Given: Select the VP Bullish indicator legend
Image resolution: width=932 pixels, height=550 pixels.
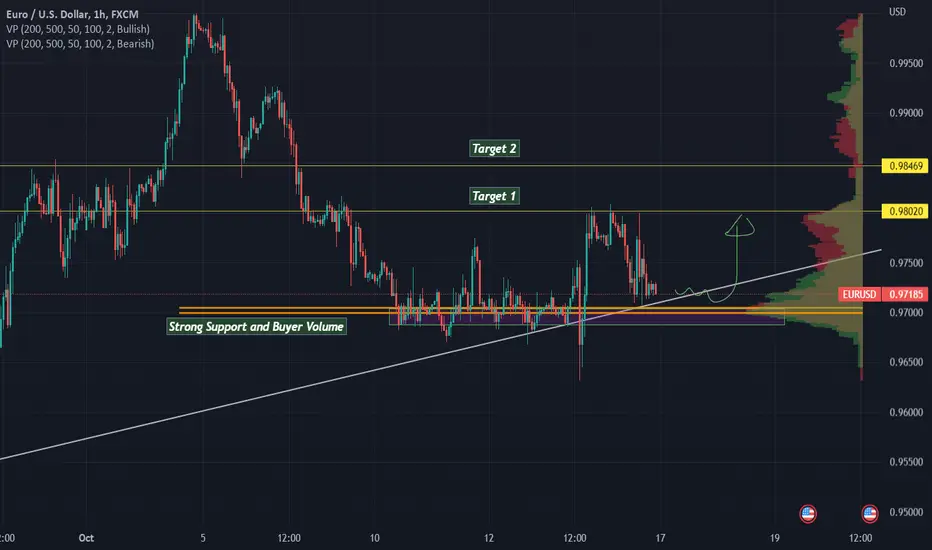Looking at the screenshot, I should tap(78, 29).
